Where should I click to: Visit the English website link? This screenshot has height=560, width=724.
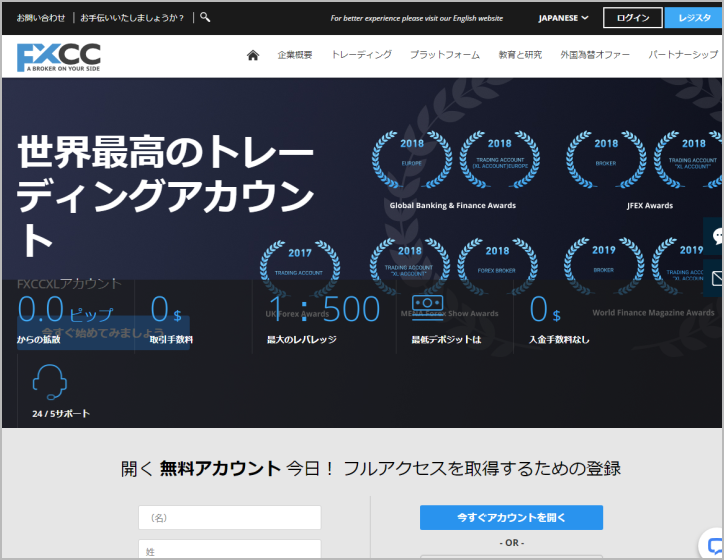[x=416, y=18]
